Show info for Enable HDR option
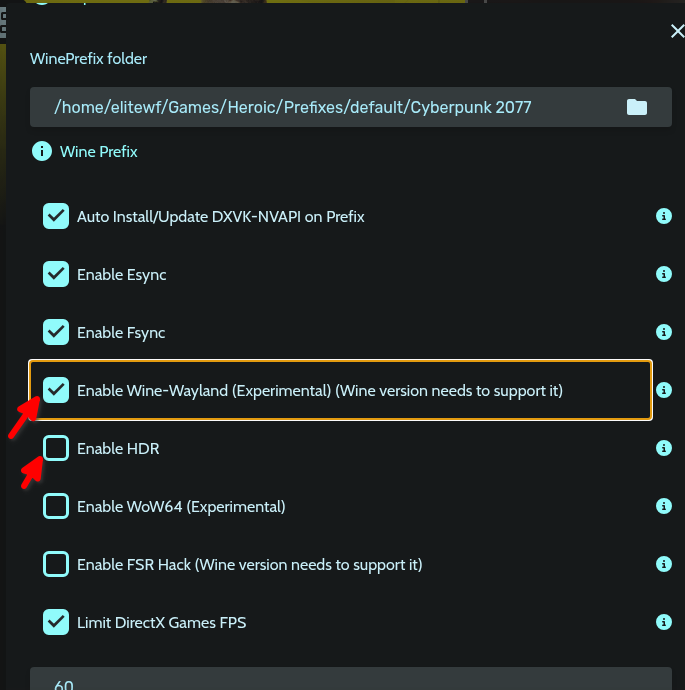 click(x=663, y=448)
